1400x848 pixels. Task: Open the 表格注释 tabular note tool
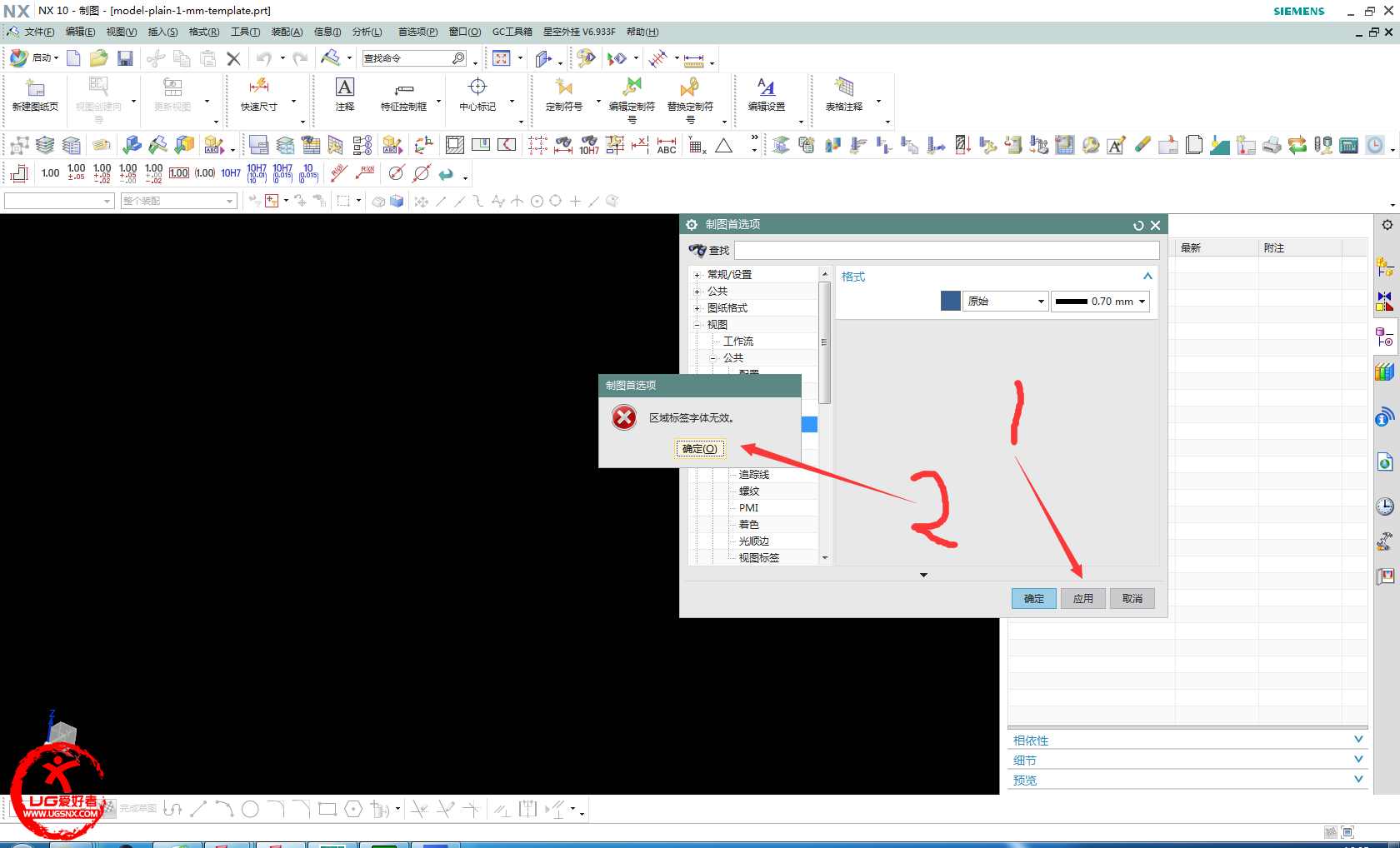click(x=844, y=94)
